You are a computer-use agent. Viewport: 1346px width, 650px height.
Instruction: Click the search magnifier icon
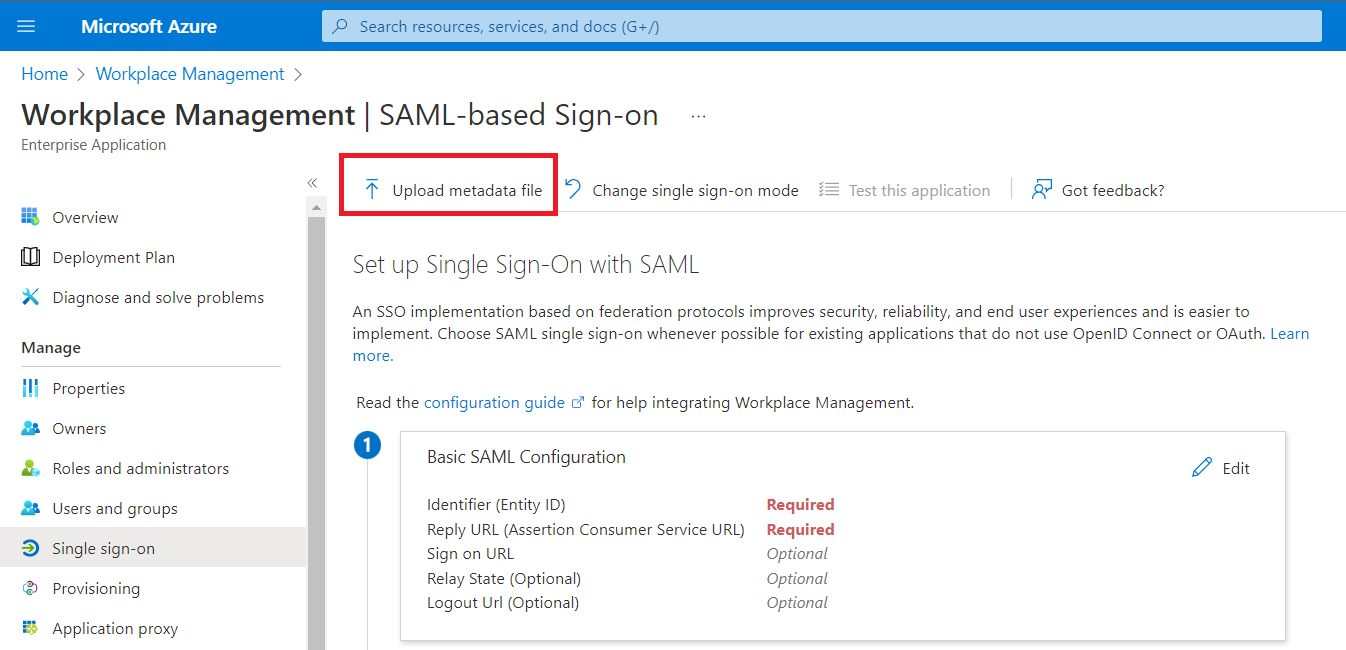pyautogui.click(x=340, y=26)
